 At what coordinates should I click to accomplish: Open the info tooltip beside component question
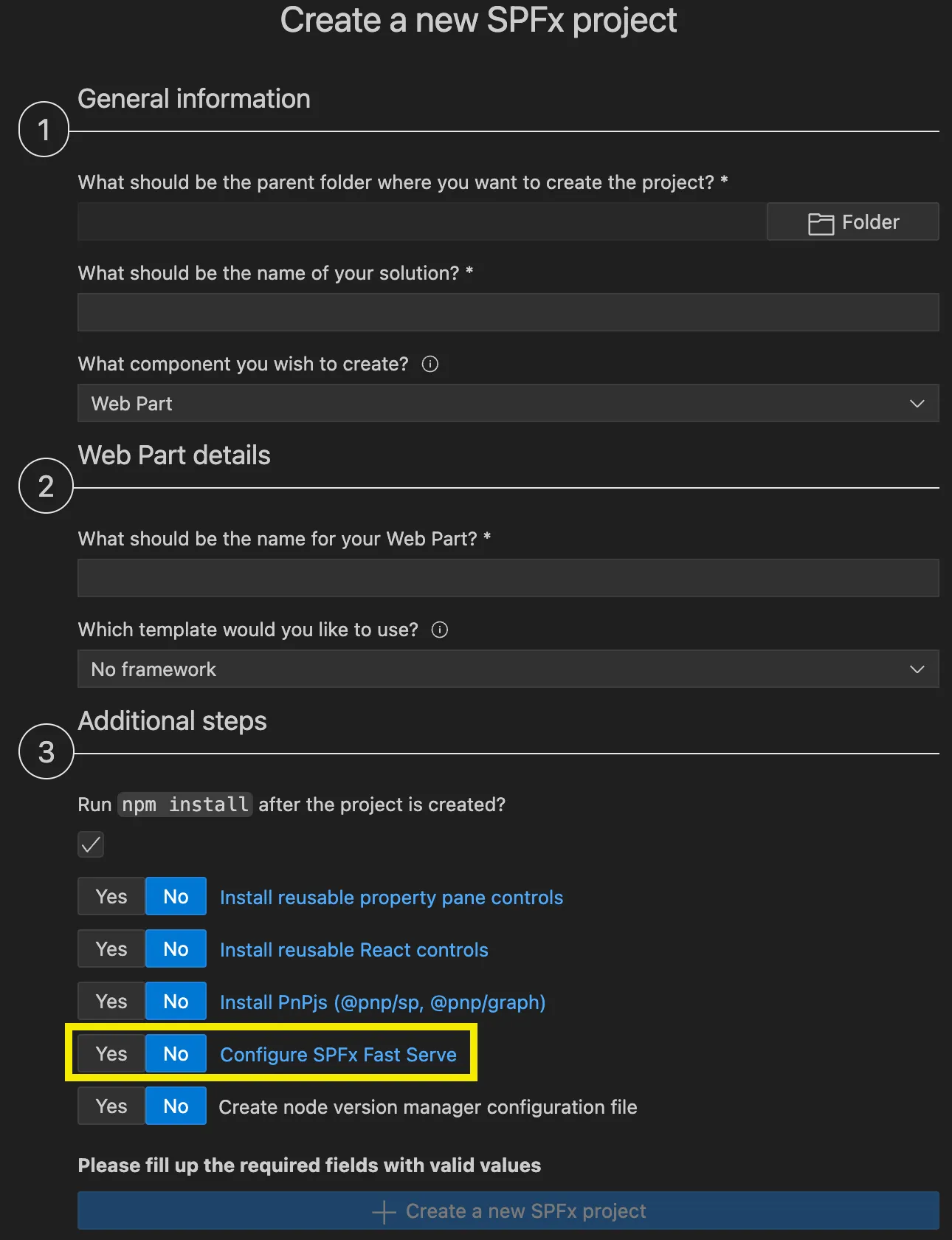430,364
